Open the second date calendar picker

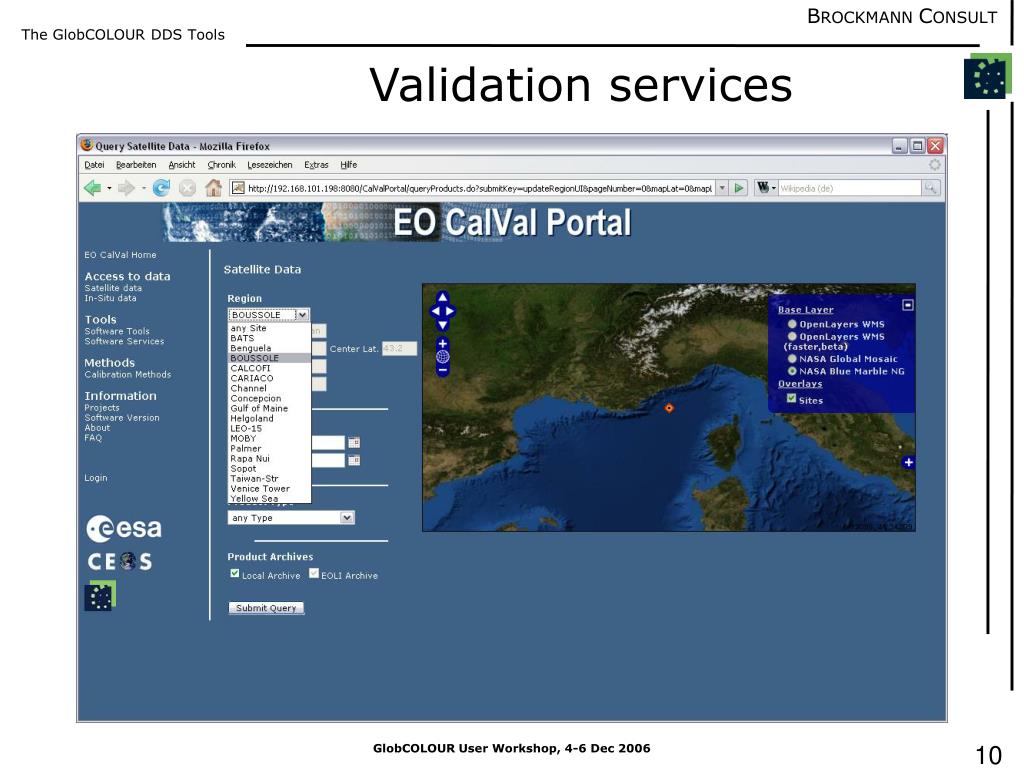pyautogui.click(x=354, y=460)
